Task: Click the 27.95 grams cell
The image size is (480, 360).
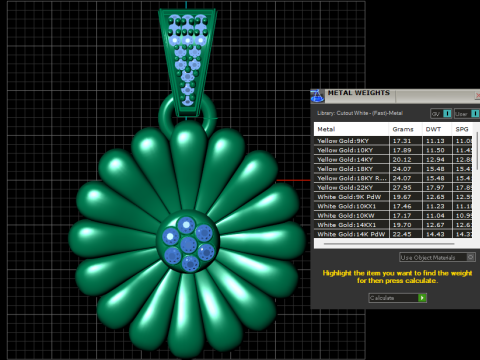Action: click(x=406, y=187)
